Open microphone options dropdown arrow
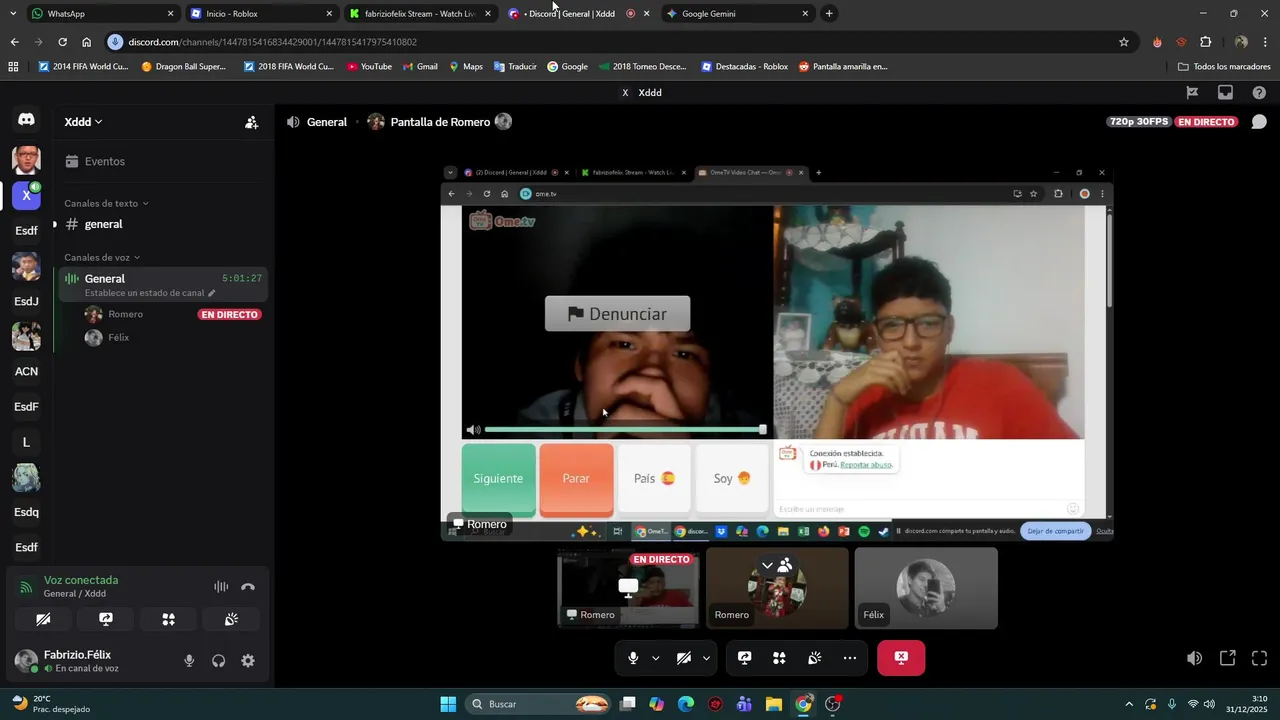The height and width of the screenshot is (720, 1280). pos(656,658)
